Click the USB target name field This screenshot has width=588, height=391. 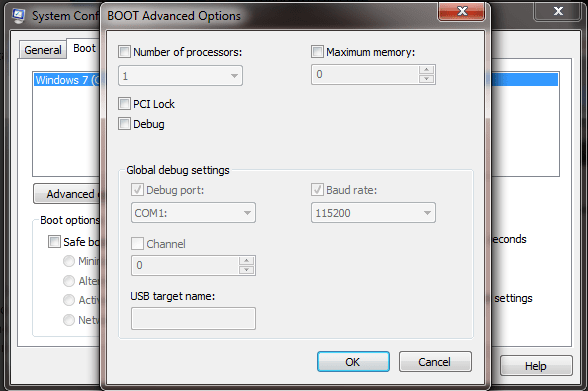click(x=194, y=319)
